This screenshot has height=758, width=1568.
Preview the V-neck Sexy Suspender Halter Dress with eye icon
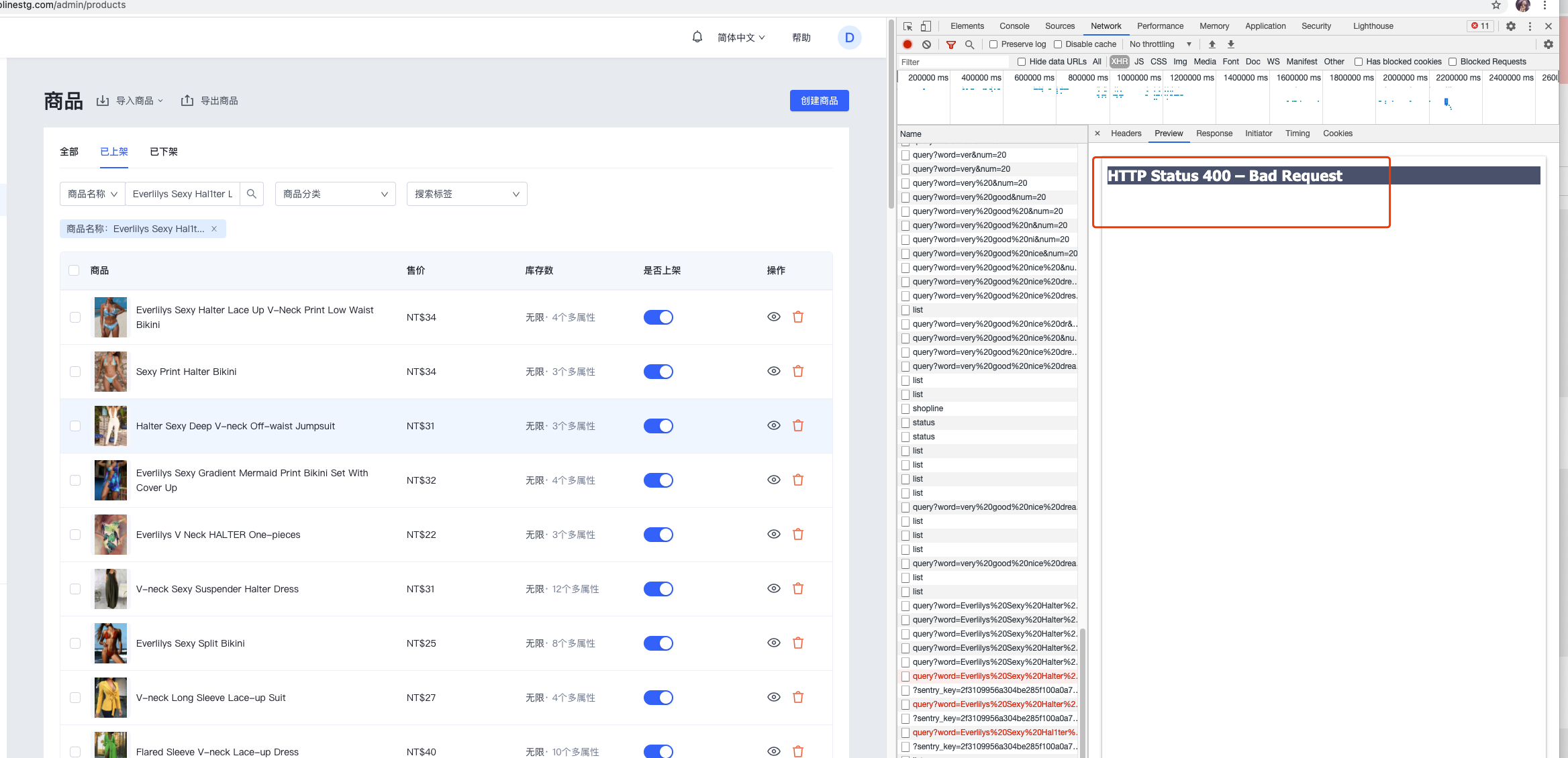tap(773, 588)
